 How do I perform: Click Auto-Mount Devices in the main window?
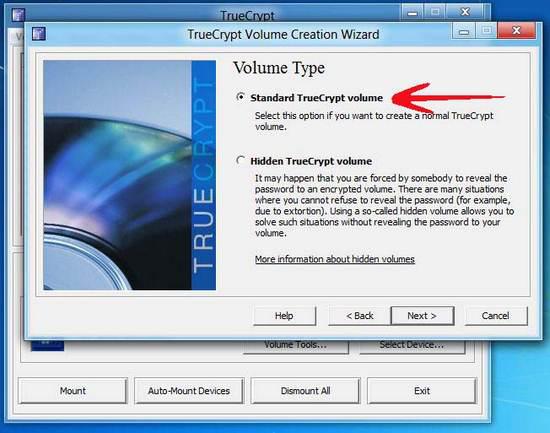tap(189, 391)
